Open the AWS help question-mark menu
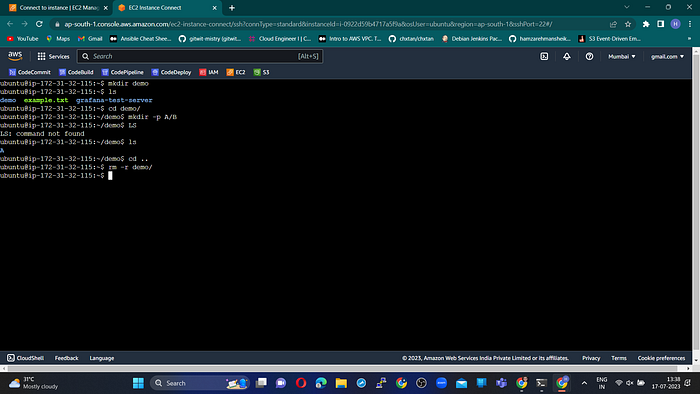Viewport: 700px width, 394px height. pyautogui.click(x=589, y=56)
